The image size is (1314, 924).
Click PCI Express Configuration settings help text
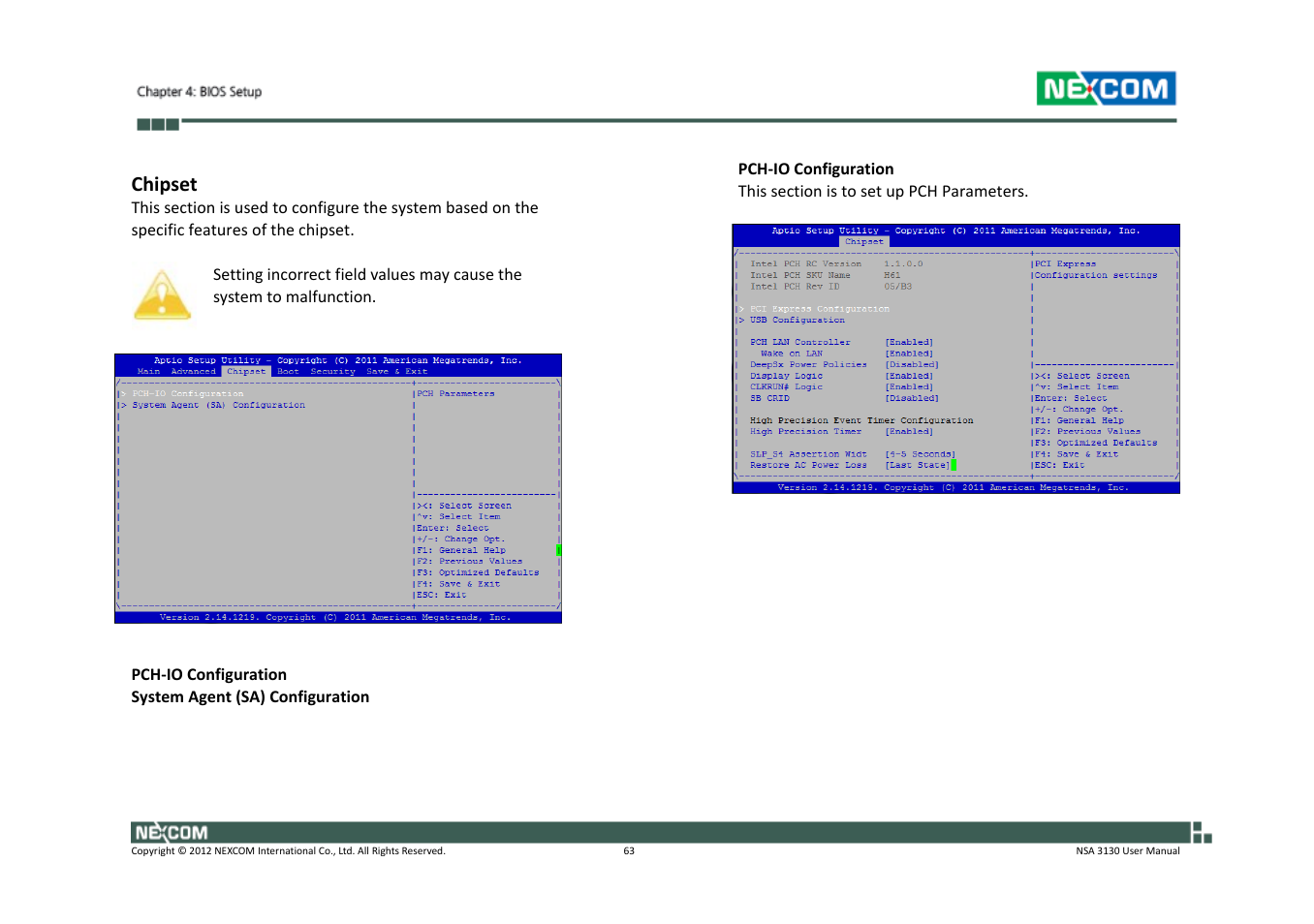click(x=1096, y=270)
